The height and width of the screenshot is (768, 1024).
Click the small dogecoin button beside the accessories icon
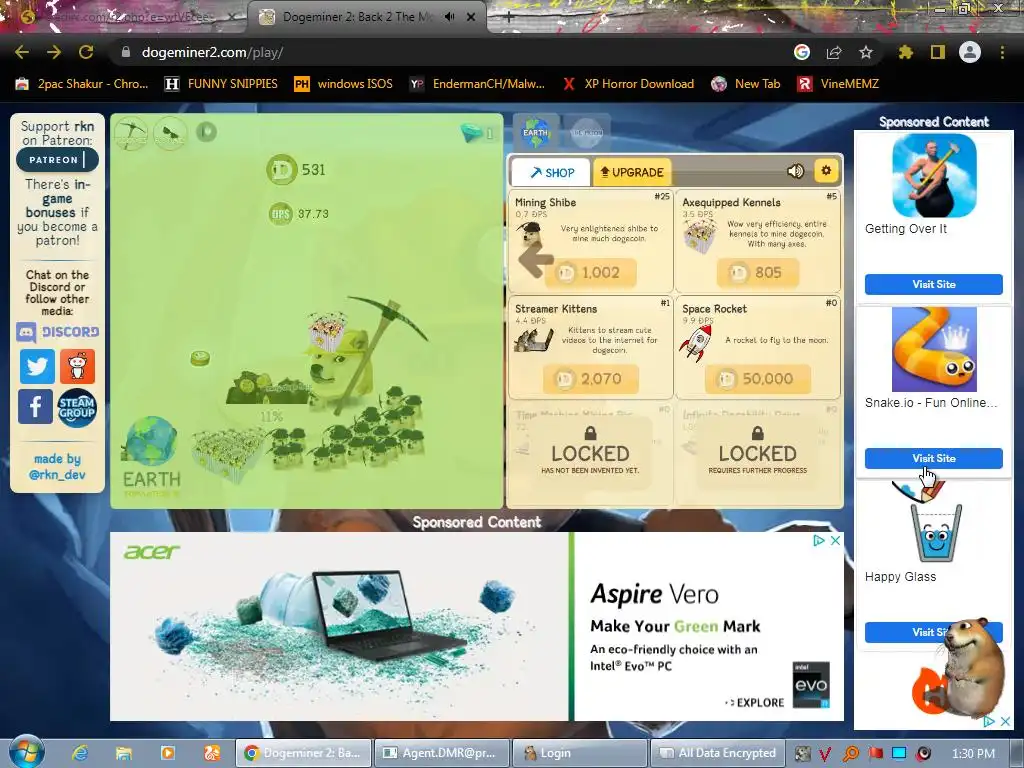pos(206,131)
